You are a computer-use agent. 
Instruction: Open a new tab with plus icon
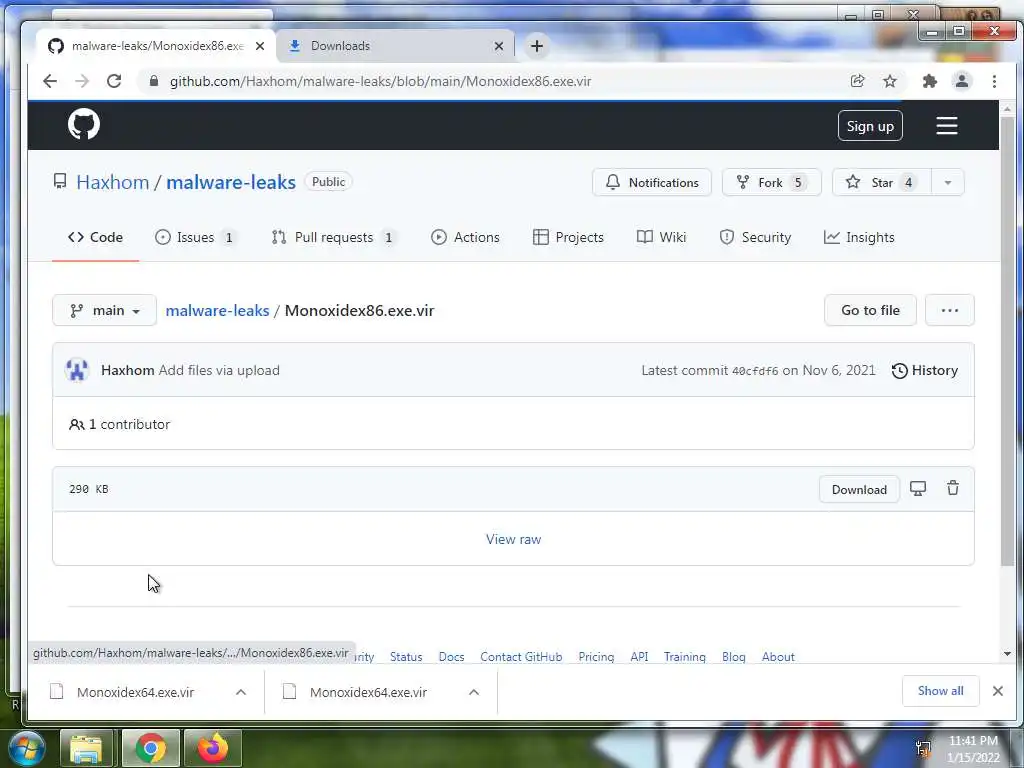(537, 46)
